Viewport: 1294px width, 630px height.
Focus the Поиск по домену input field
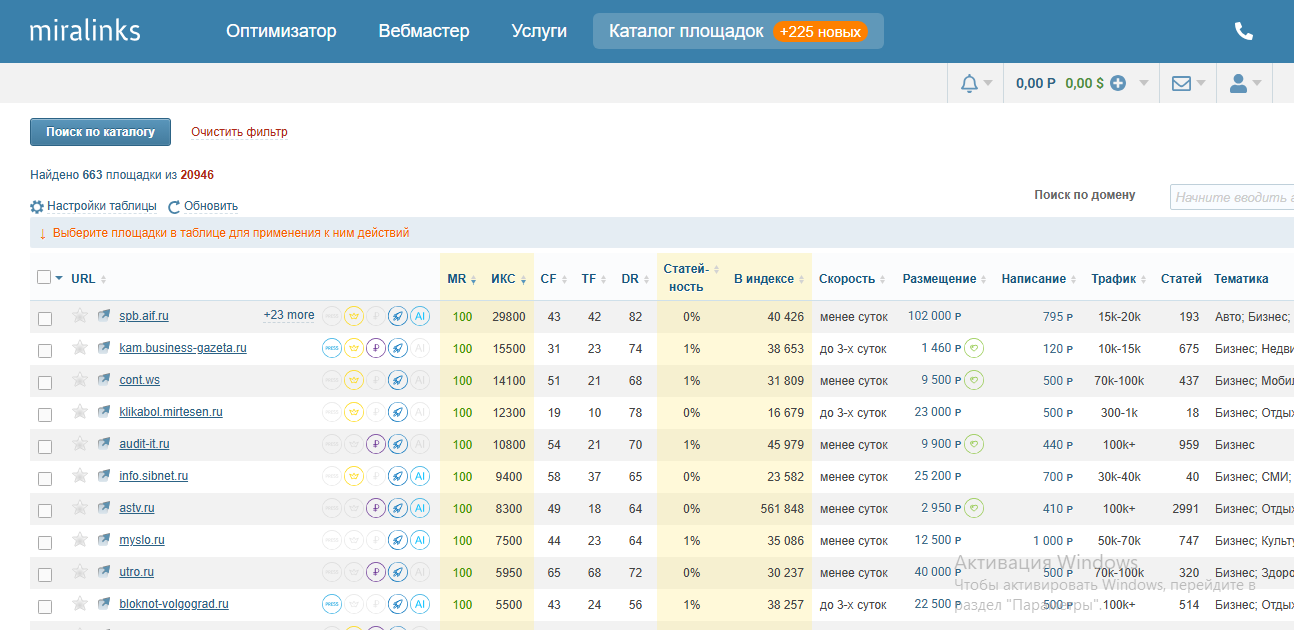pos(1231,197)
